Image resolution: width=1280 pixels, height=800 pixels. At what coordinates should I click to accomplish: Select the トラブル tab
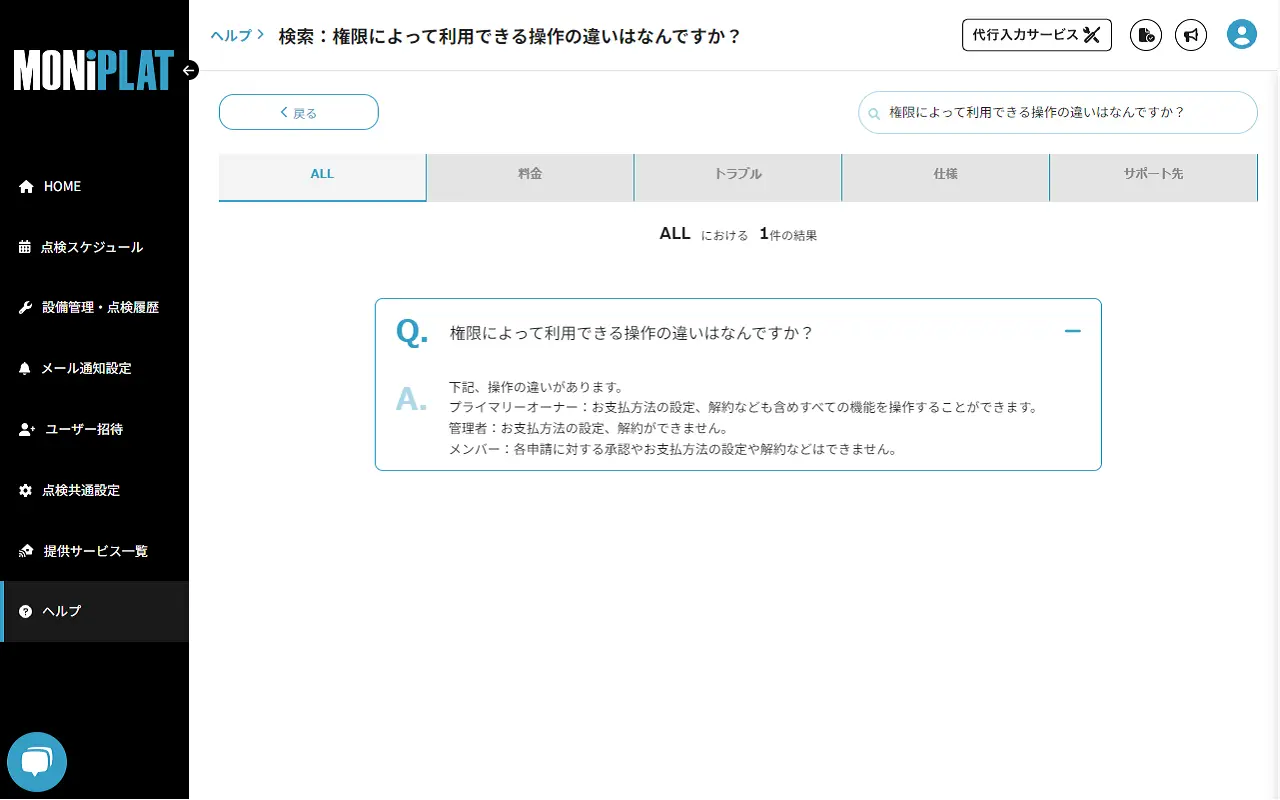[x=738, y=173]
